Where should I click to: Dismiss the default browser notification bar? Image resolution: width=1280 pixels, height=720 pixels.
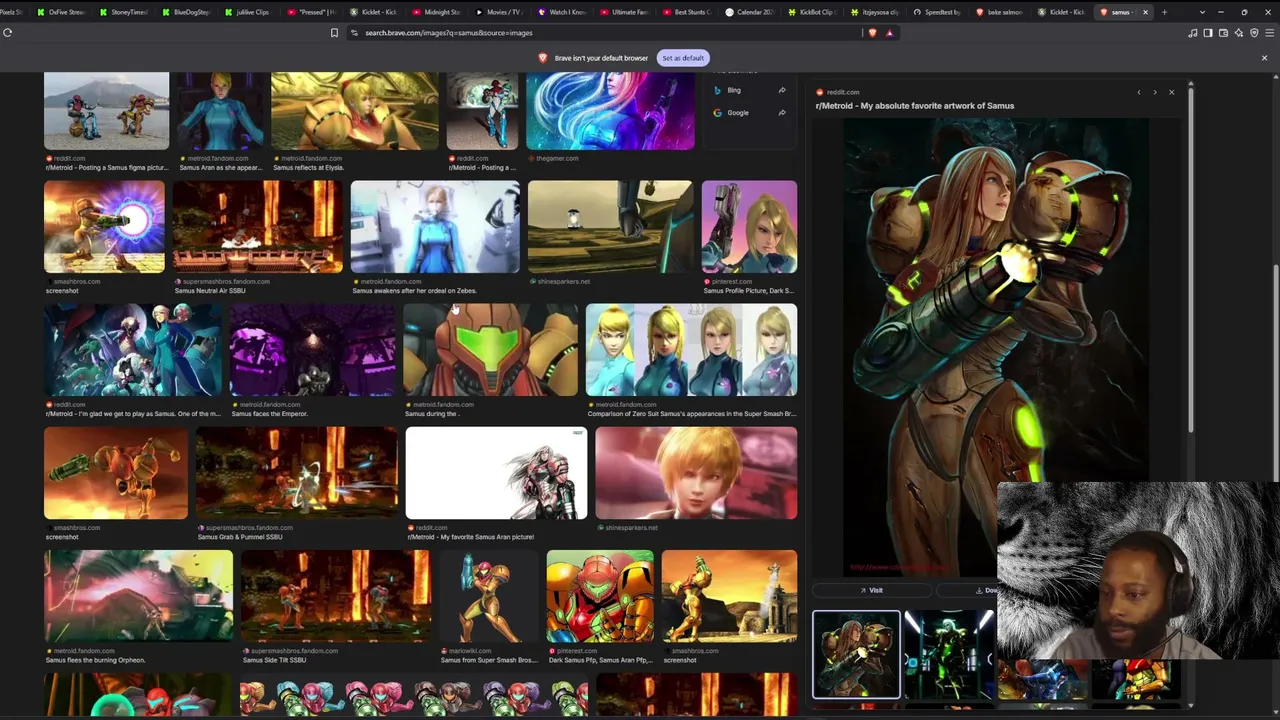(x=1264, y=58)
